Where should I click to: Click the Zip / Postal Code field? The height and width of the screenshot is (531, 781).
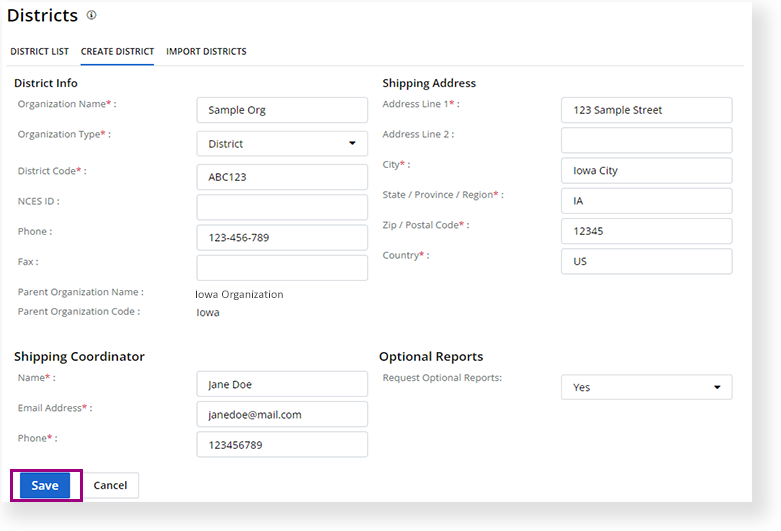tap(647, 231)
